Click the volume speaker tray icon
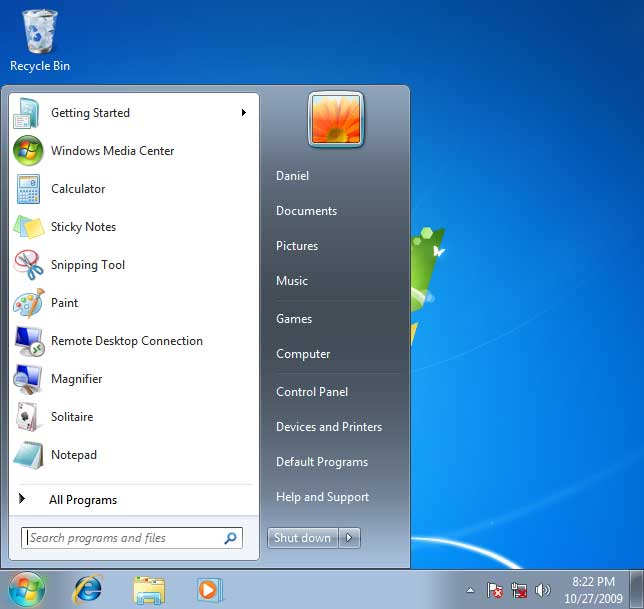The height and width of the screenshot is (609, 644). pos(543,591)
